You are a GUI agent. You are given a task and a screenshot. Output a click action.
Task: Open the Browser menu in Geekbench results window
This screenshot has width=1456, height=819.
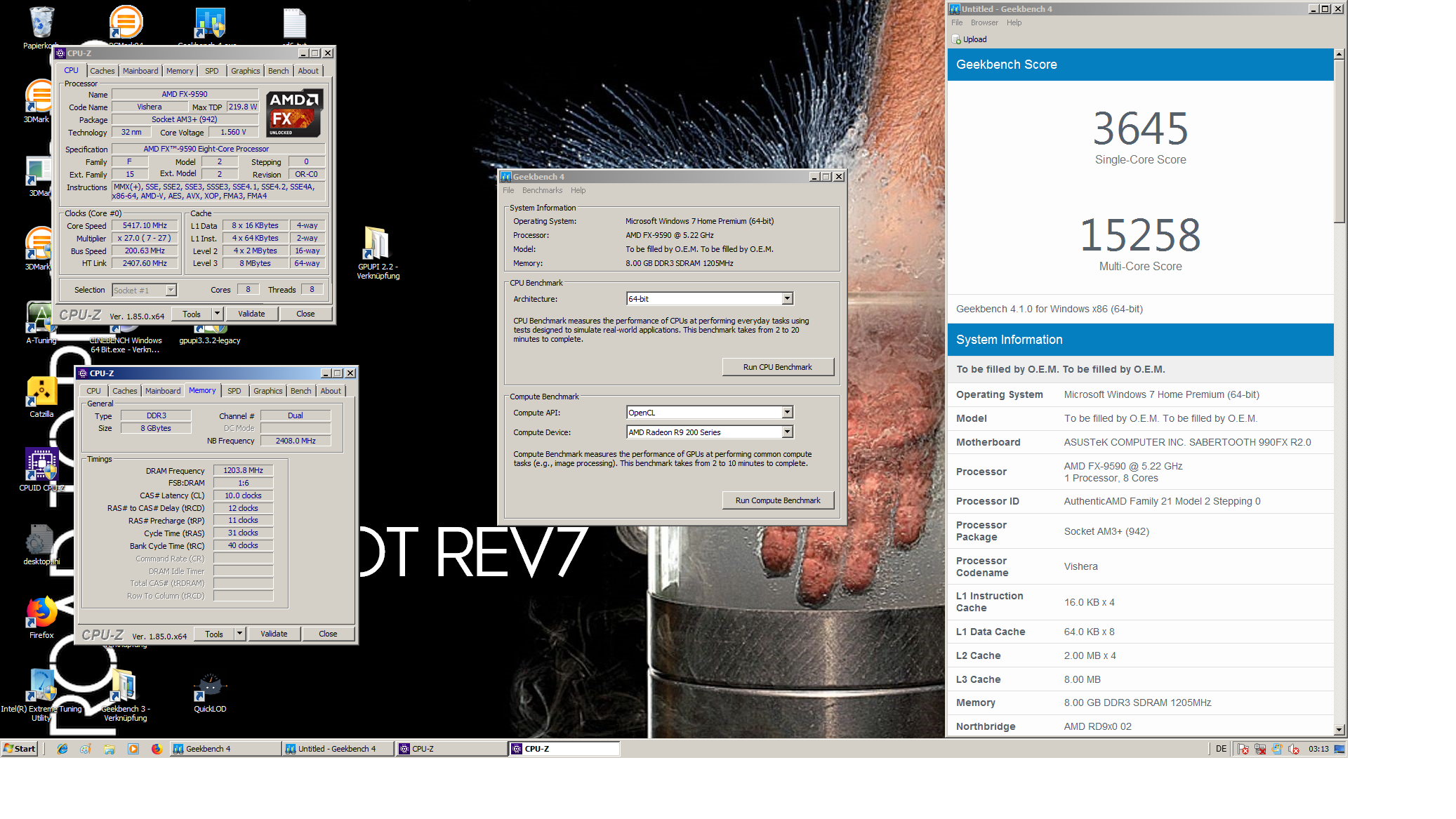tap(984, 22)
